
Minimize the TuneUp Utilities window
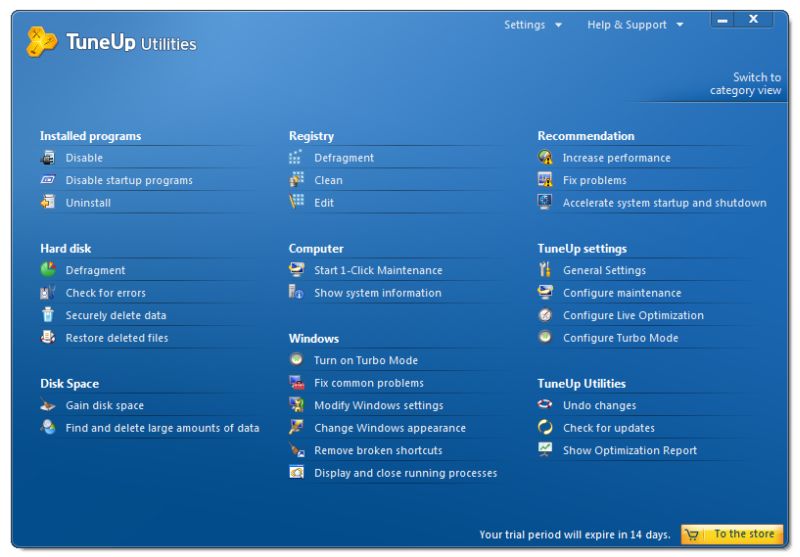click(722, 20)
